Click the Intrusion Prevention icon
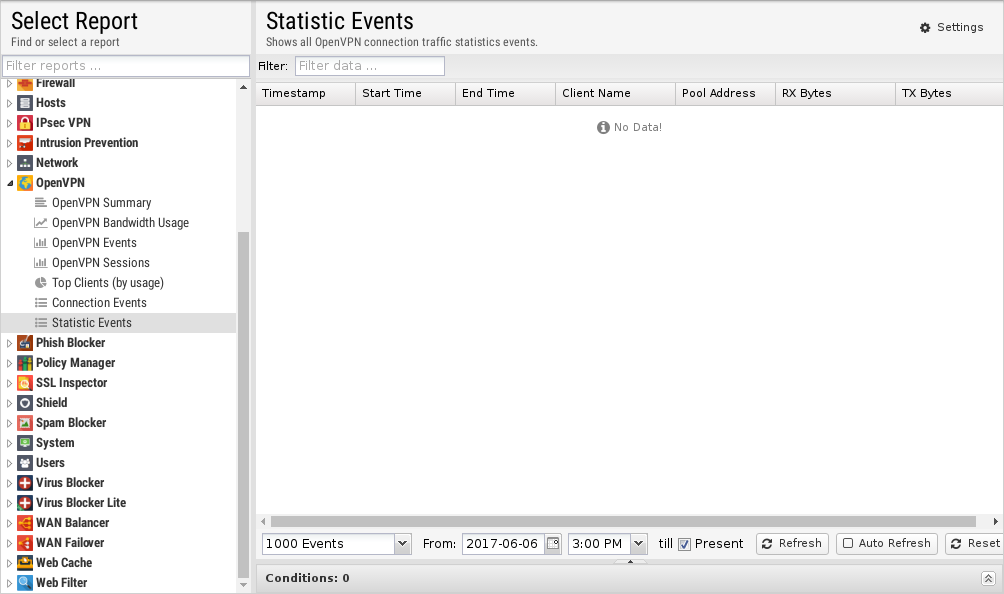The height and width of the screenshot is (594, 1004). click(x=25, y=143)
